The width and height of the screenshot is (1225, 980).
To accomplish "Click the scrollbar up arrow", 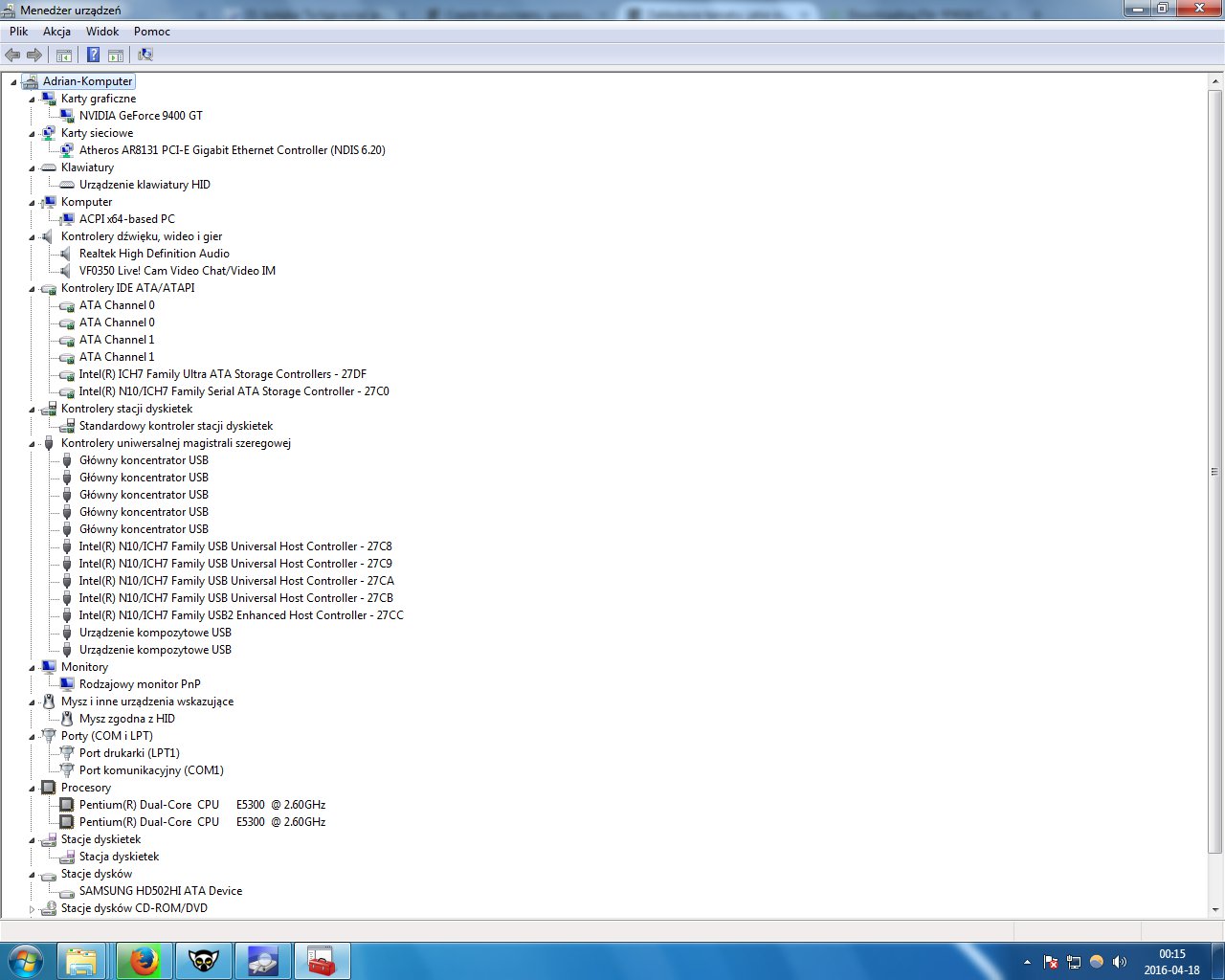I will tap(1215, 81).
